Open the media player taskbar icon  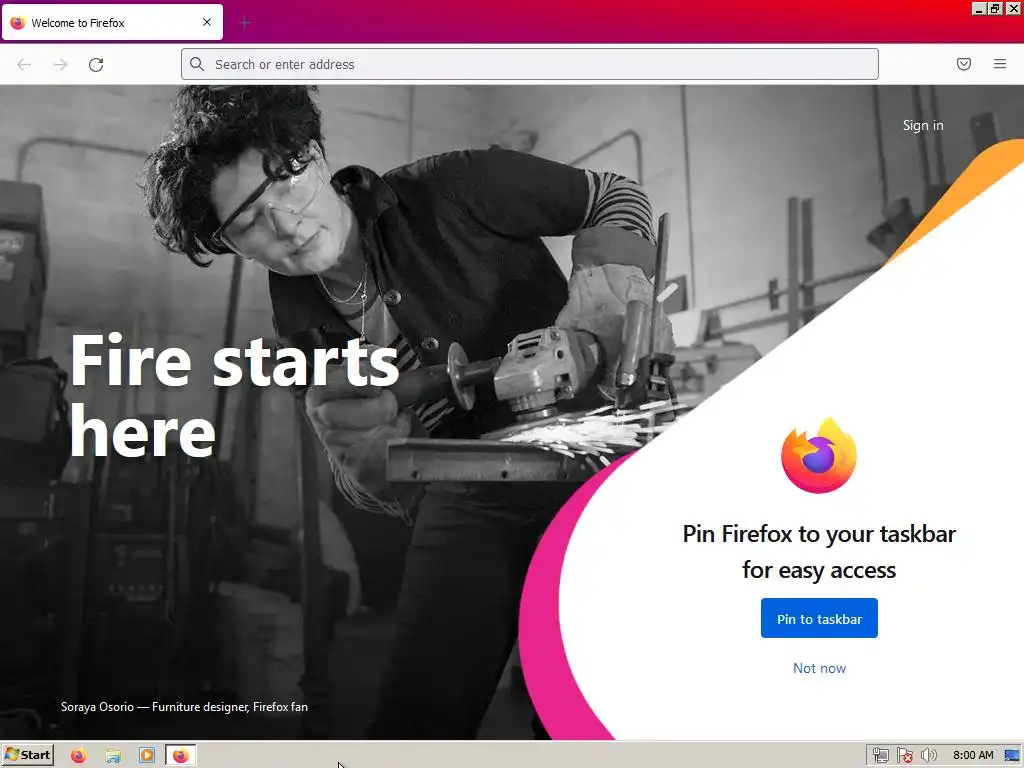(147, 756)
